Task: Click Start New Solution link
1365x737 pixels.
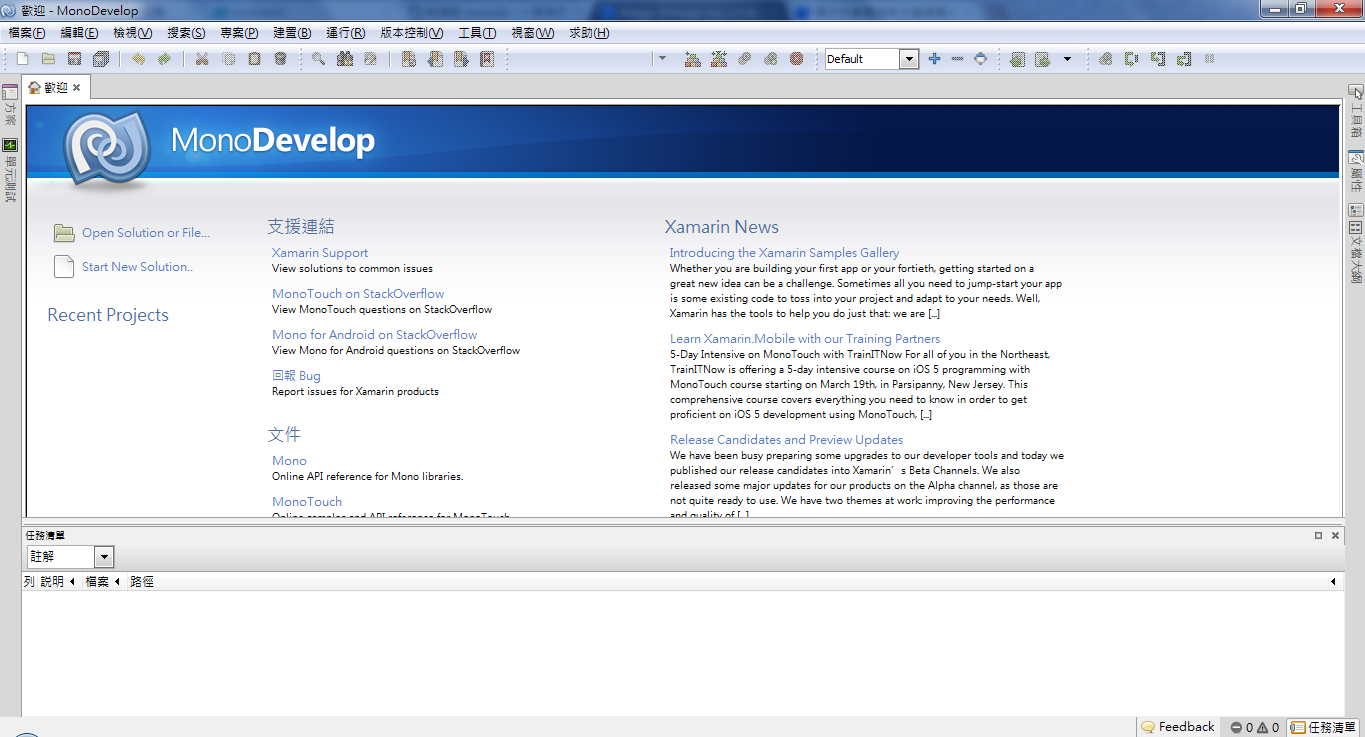Action: point(138,267)
